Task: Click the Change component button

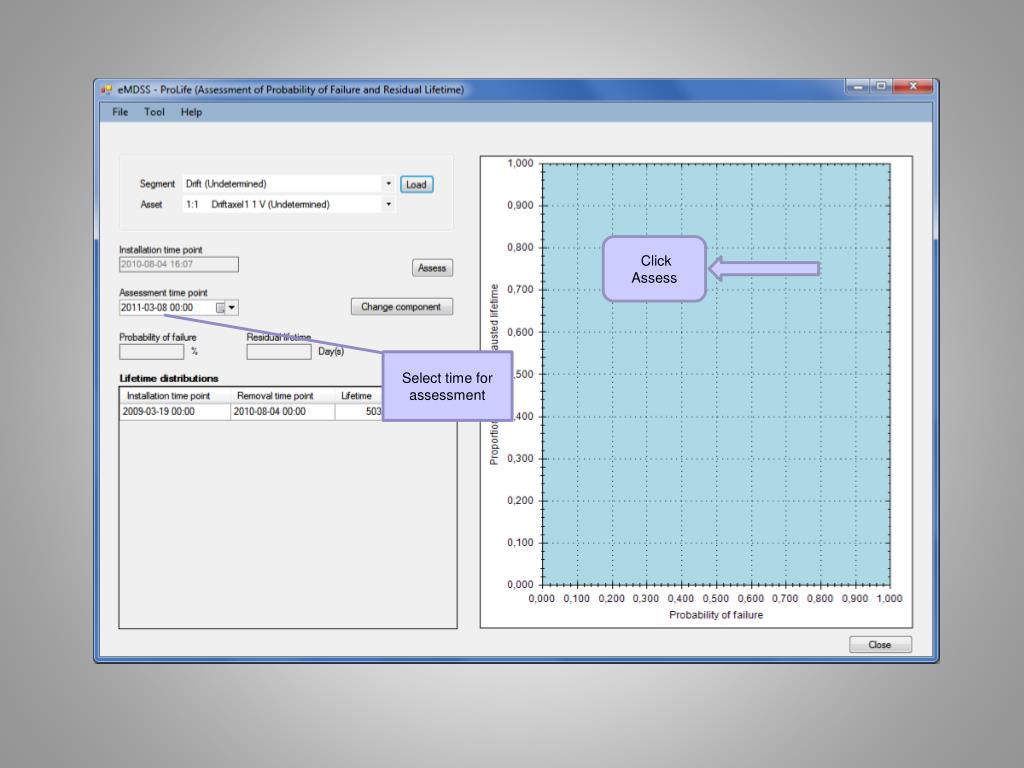Action: click(401, 307)
